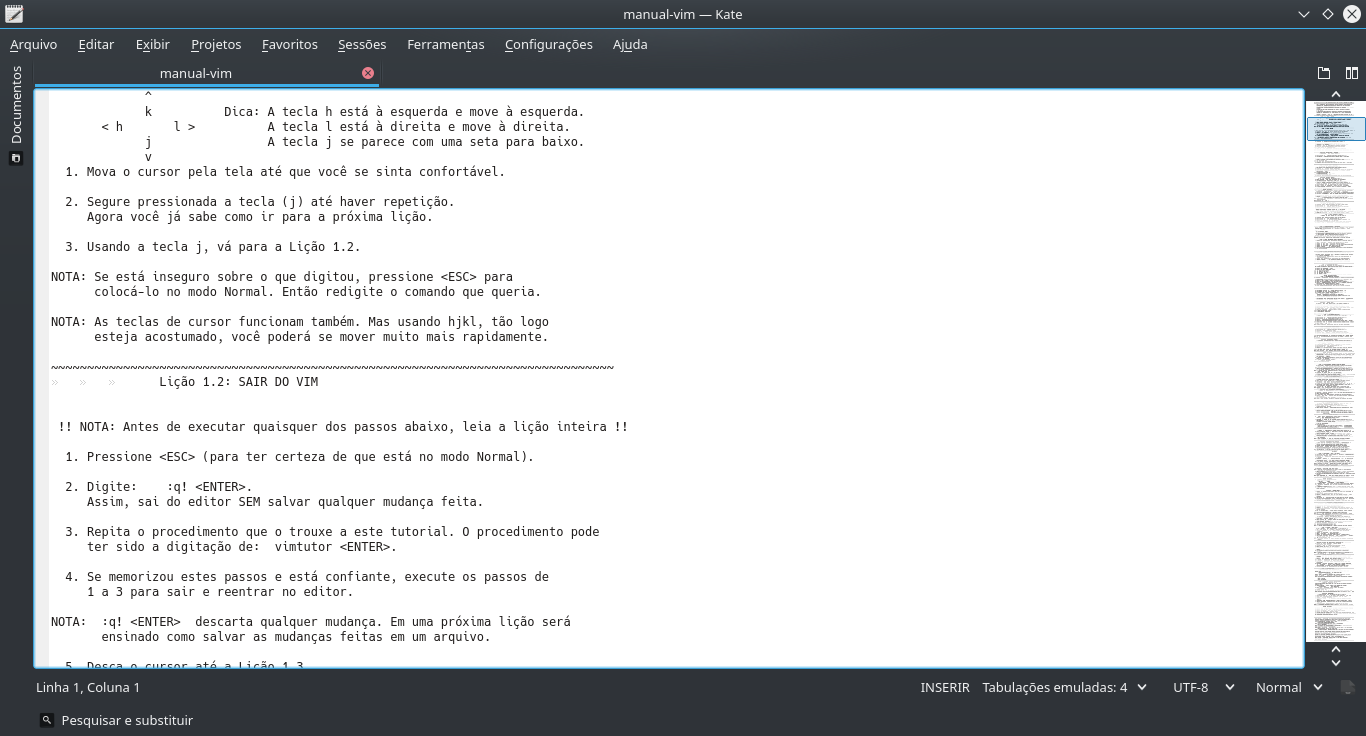Viewport: 1366px width, 736px height.
Task: Click the magnifier icon beside Pesquisar e substituir
Action: 47,720
